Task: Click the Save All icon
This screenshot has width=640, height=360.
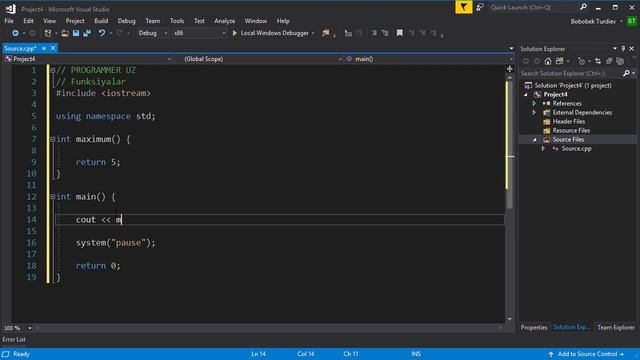Action: click(87, 33)
